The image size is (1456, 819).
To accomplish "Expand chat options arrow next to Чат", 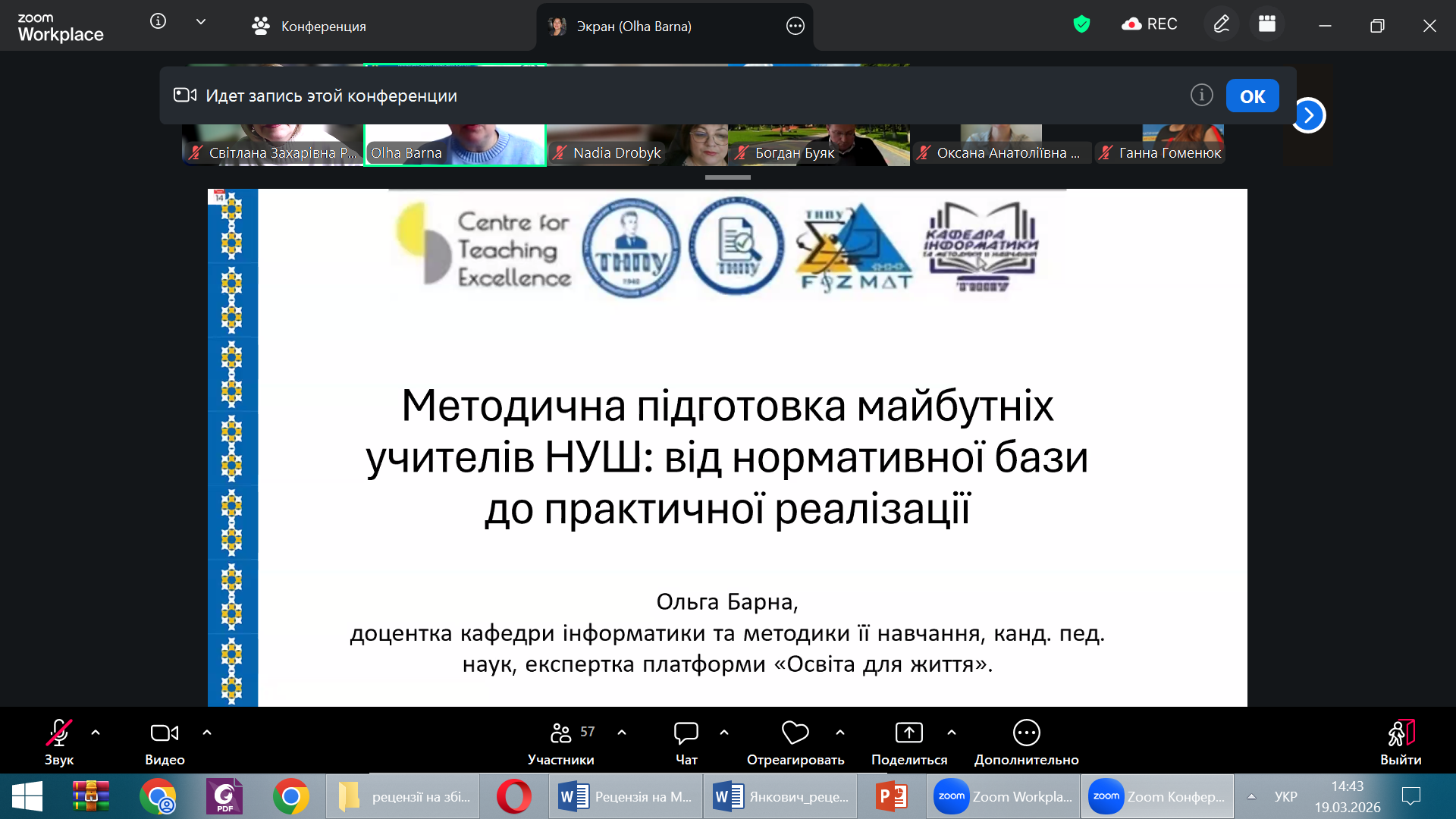I will coord(724,733).
